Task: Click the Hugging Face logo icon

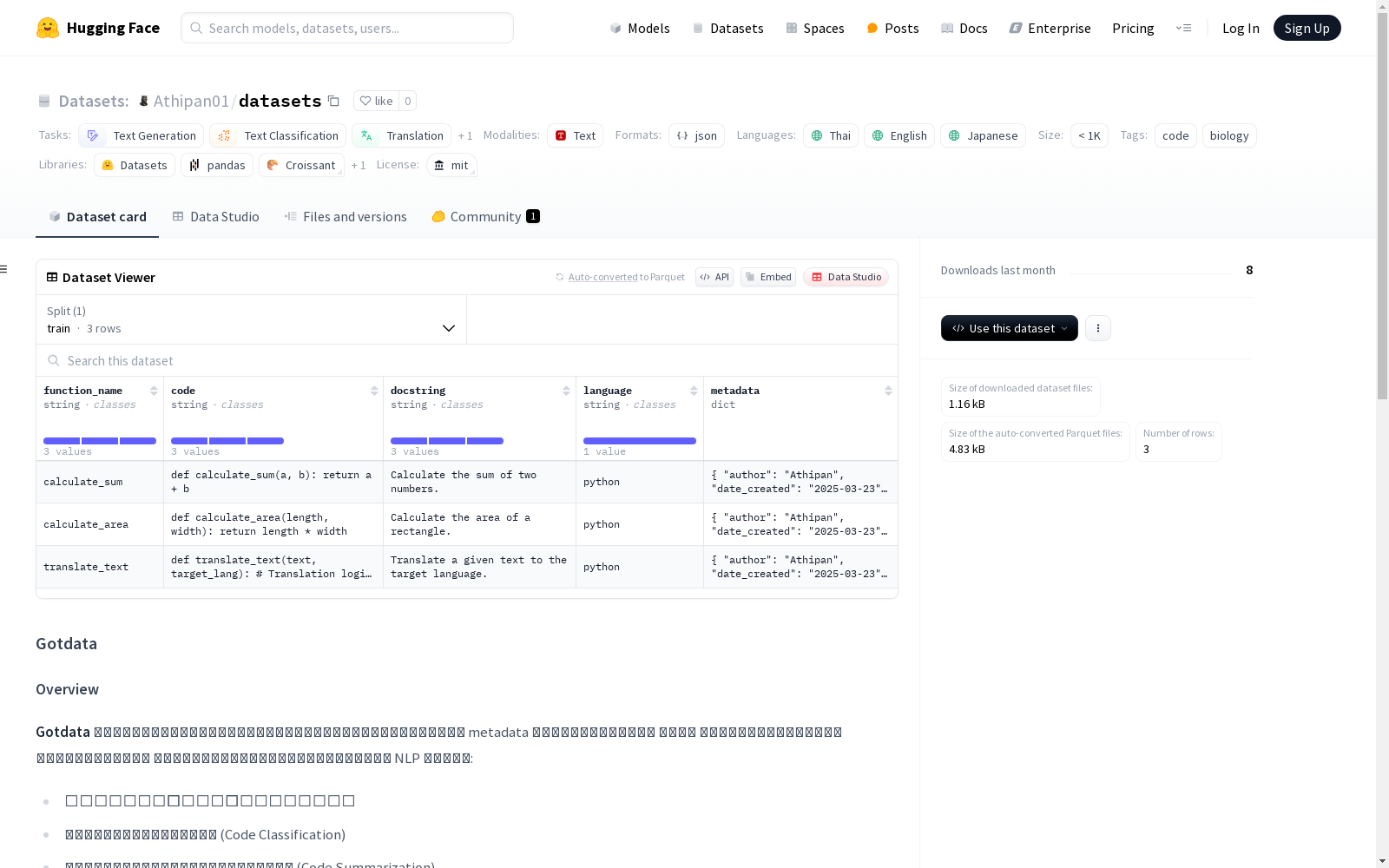Action: coord(48,28)
